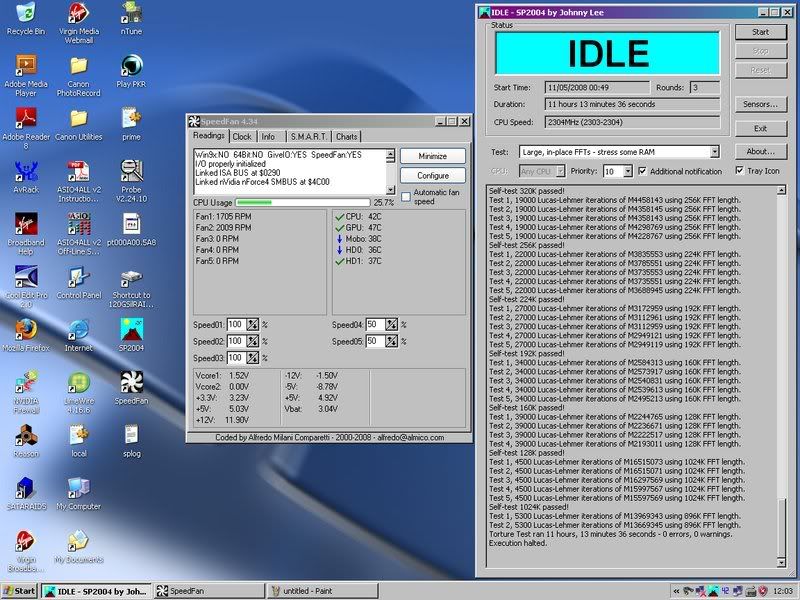Click the SP2004 log scrollbar up arrow

pyautogui.click(x=781, y=190)
